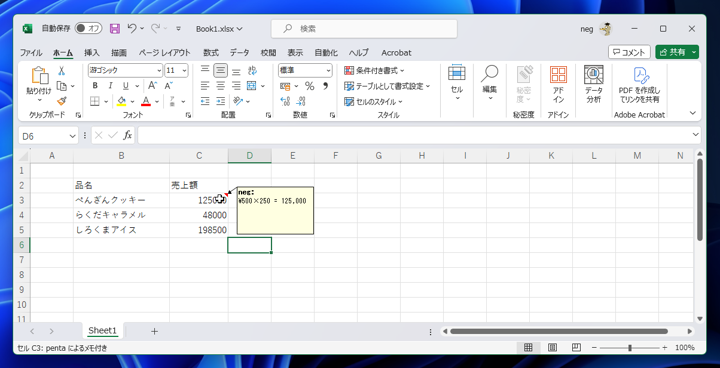
Task: Toggle Underline formatting
Action: click(x=125, y=86)
